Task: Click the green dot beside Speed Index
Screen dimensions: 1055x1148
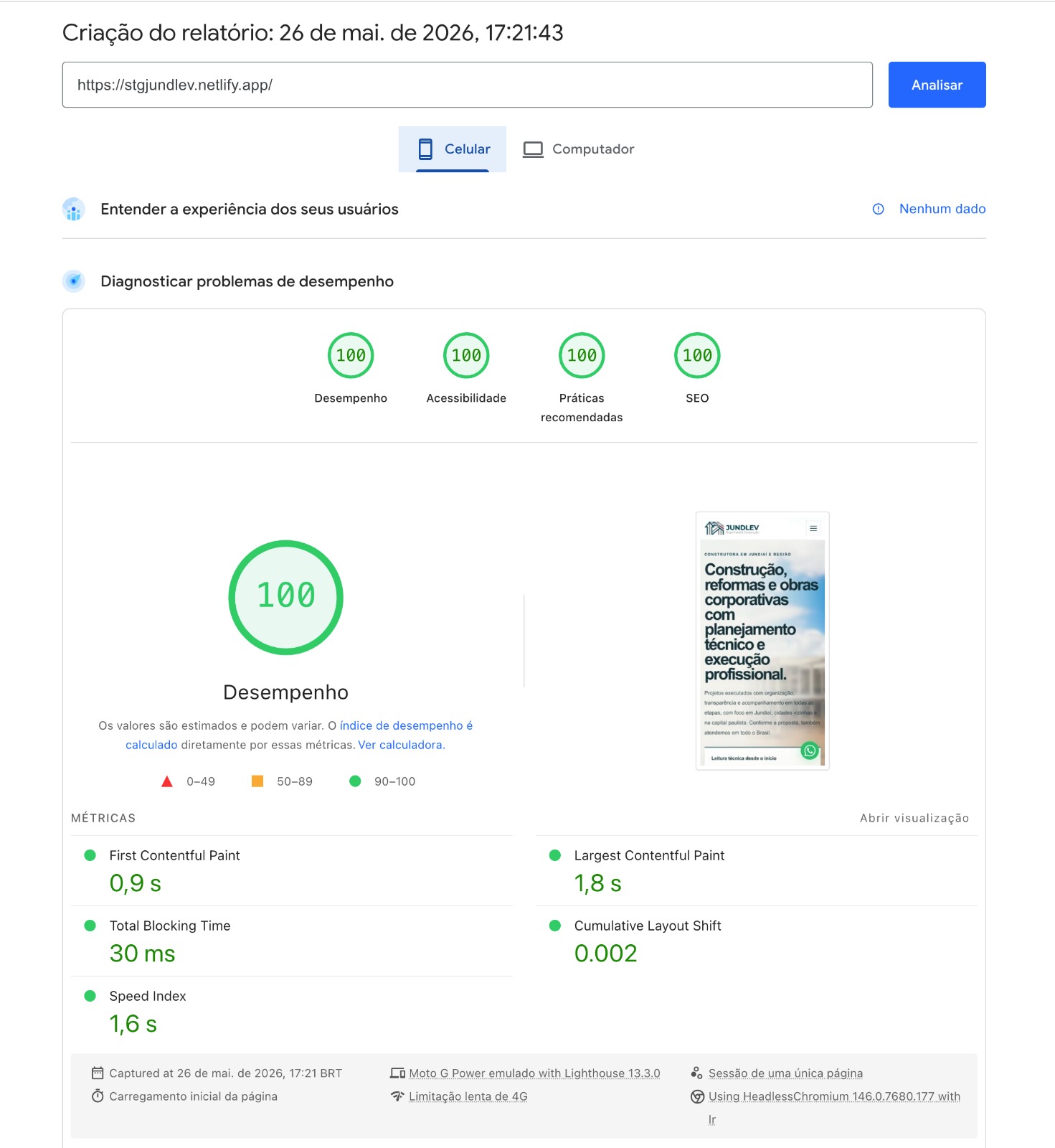Action: point(90,996)
